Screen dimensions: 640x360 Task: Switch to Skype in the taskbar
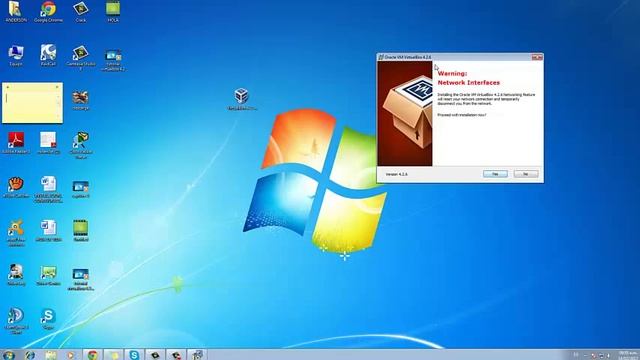(134, 355)
